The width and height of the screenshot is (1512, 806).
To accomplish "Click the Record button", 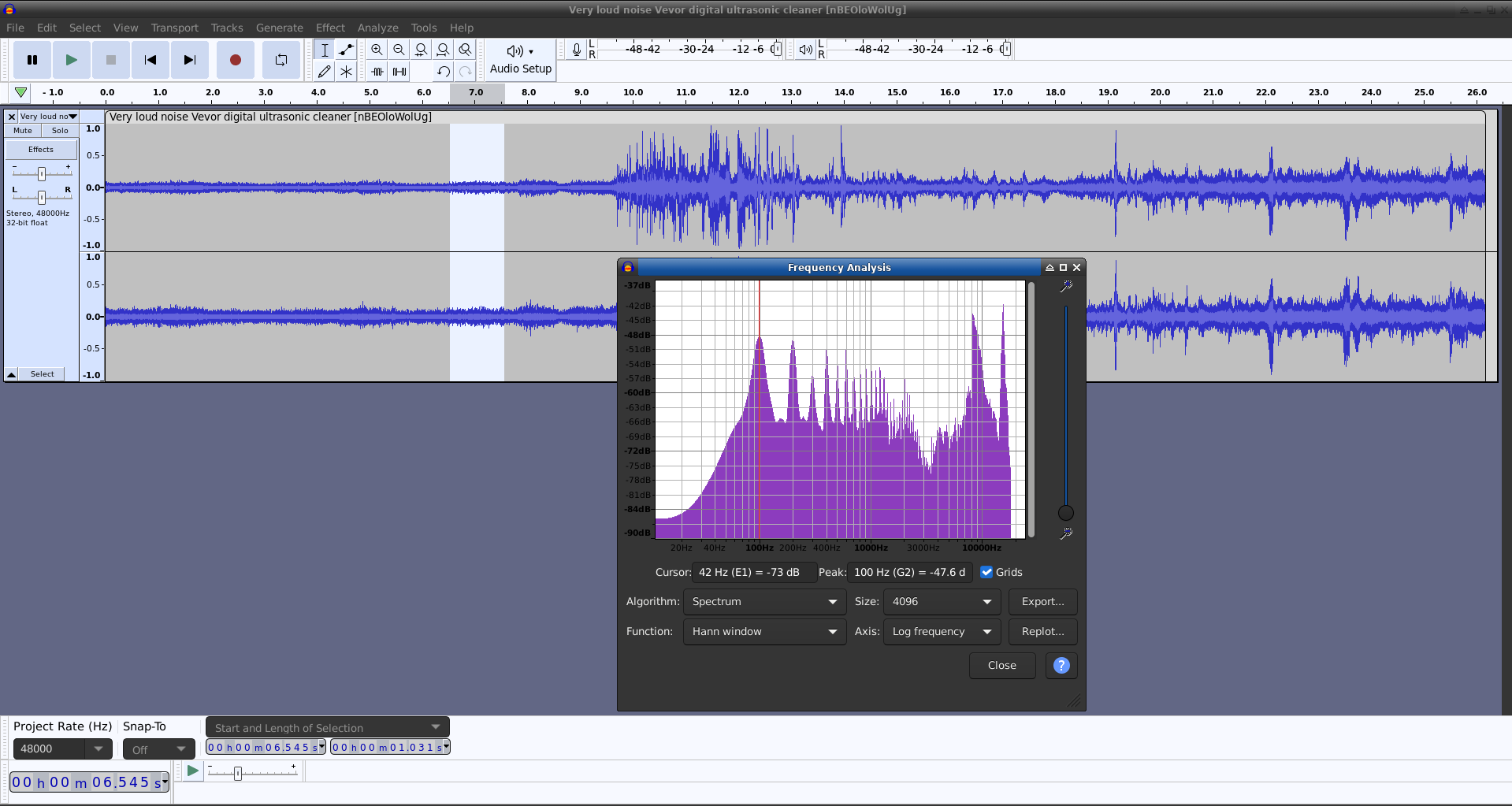I will click(235, 60).
